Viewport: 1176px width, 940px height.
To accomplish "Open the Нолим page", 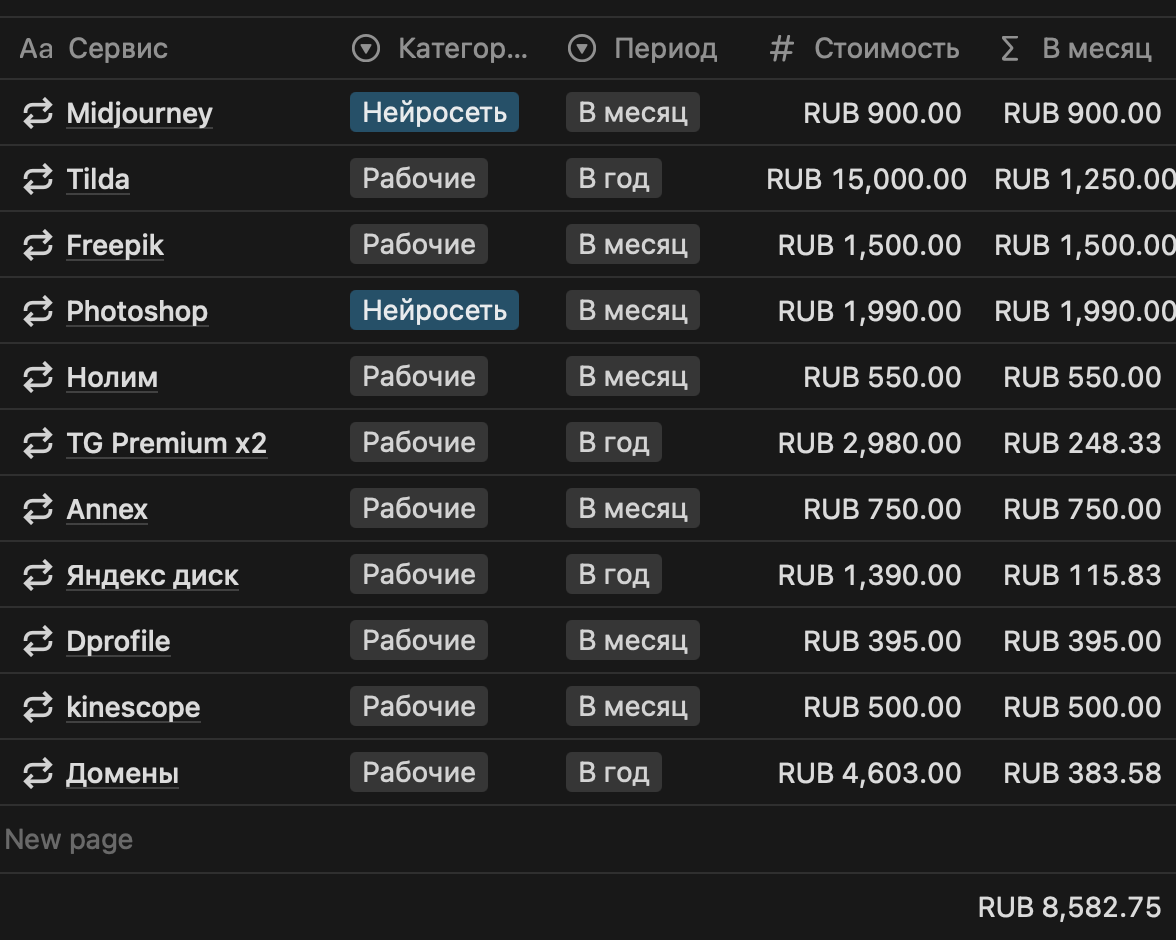I will pyautogui.click(x=112, y=377).
